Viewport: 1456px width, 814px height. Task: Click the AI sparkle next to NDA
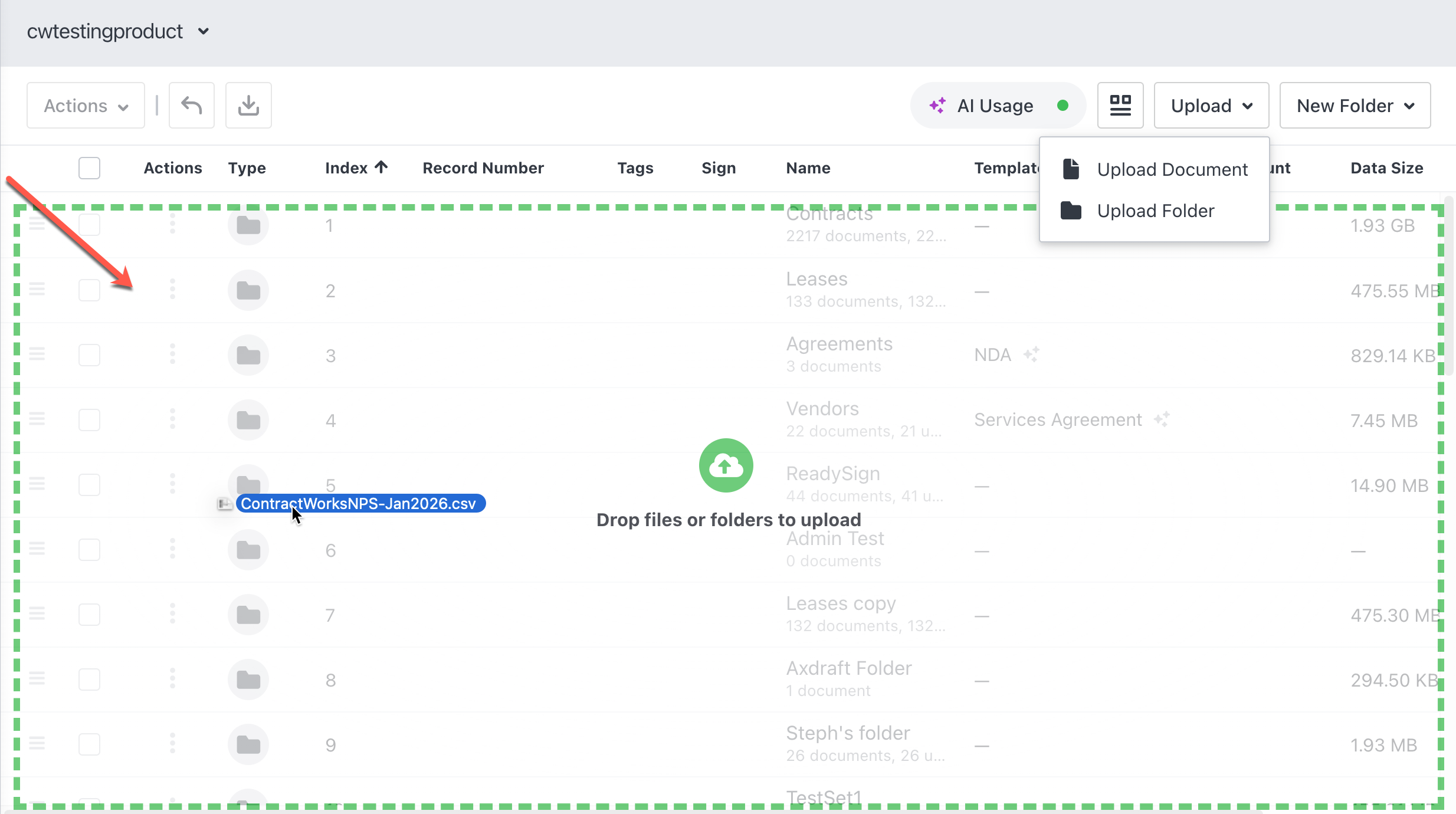1031,355
